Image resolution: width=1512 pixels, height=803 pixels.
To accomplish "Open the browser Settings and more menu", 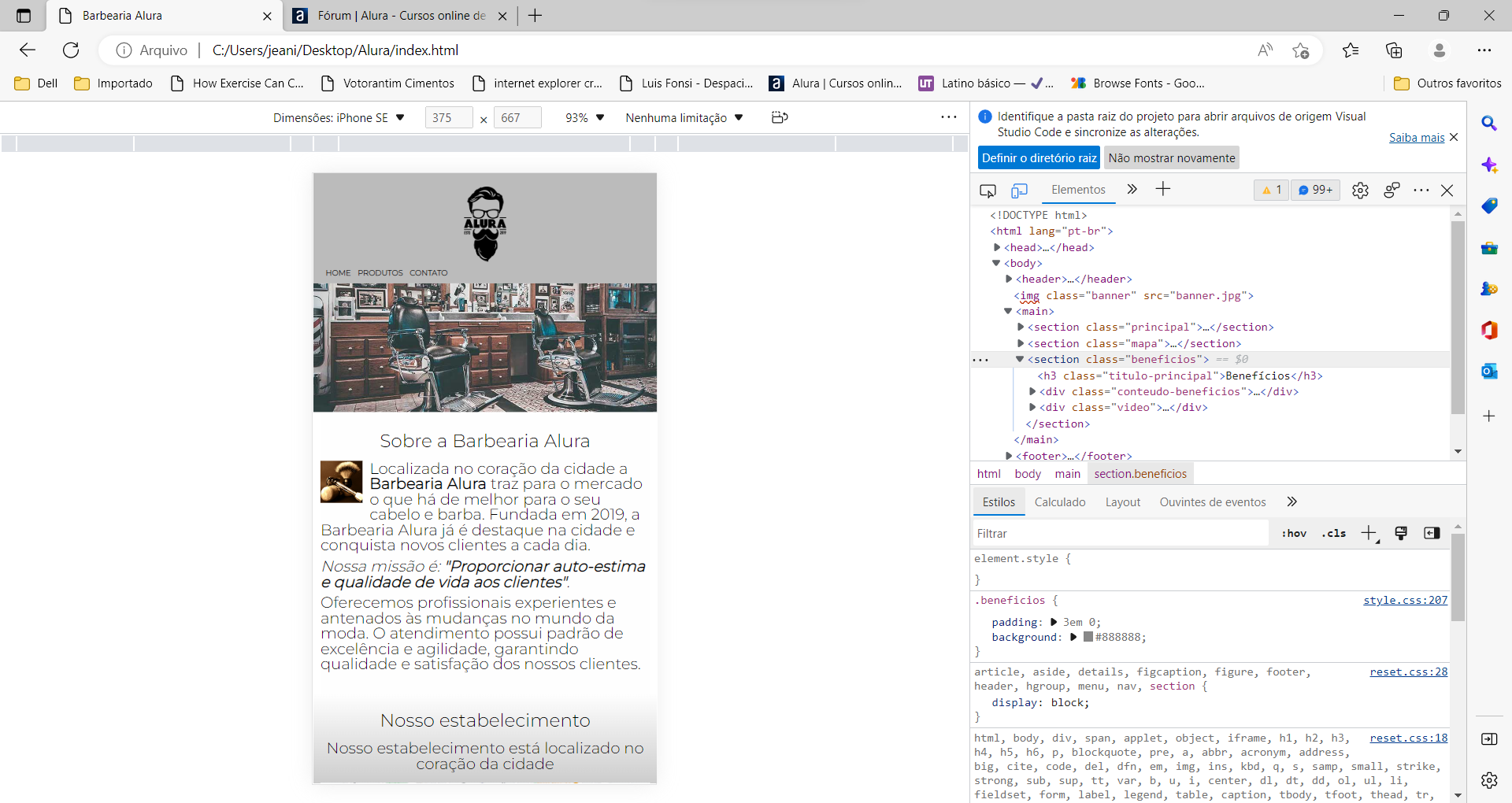I will [1484, 50].
